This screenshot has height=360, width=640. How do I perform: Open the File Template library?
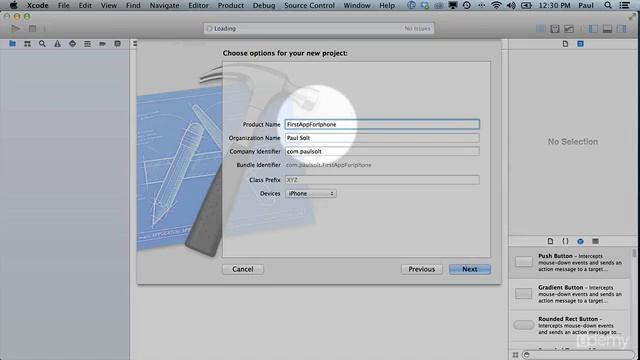click(x=550, y=241)
